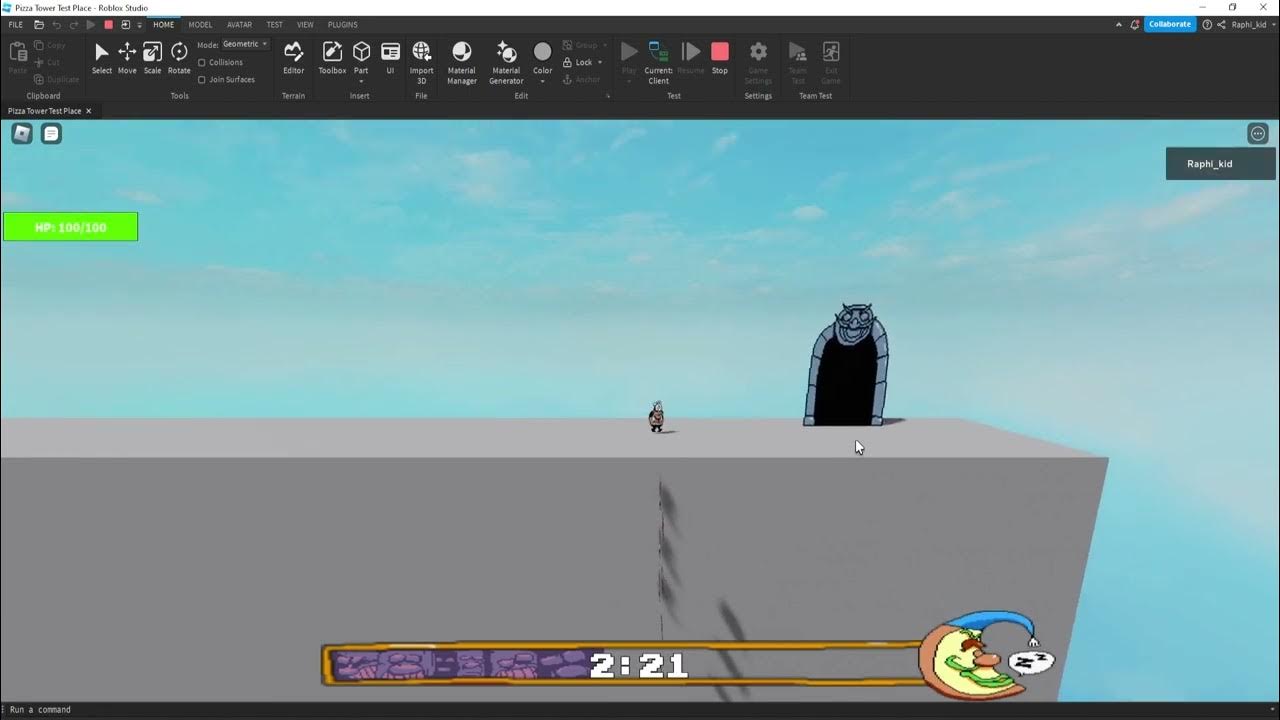Click the Import 3D icon
The width and height of the screenshot is (1280, 720).
point(422,51)
